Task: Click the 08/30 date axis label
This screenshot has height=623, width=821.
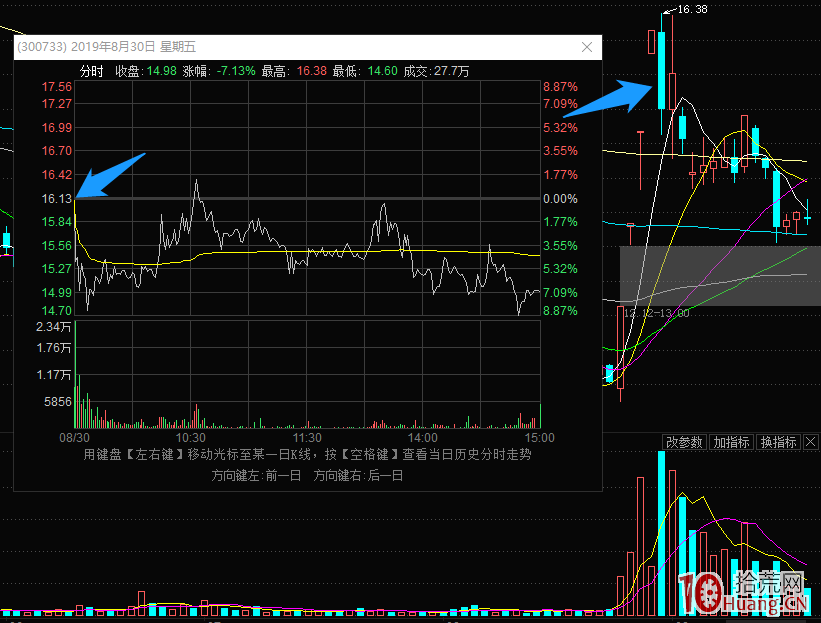Action: tap(74, 438)
